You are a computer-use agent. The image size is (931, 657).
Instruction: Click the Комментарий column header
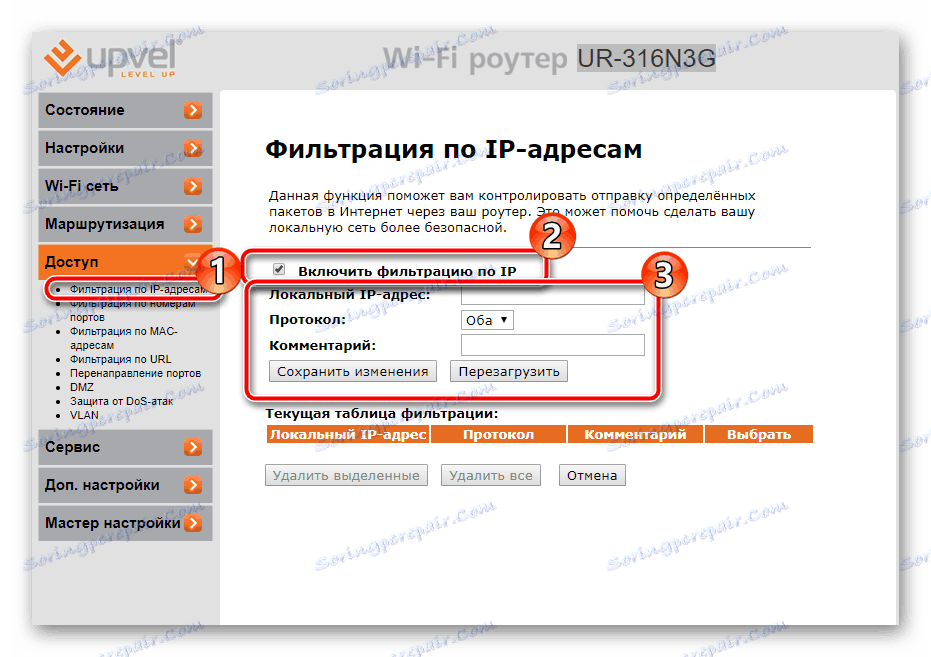point(635,434)
